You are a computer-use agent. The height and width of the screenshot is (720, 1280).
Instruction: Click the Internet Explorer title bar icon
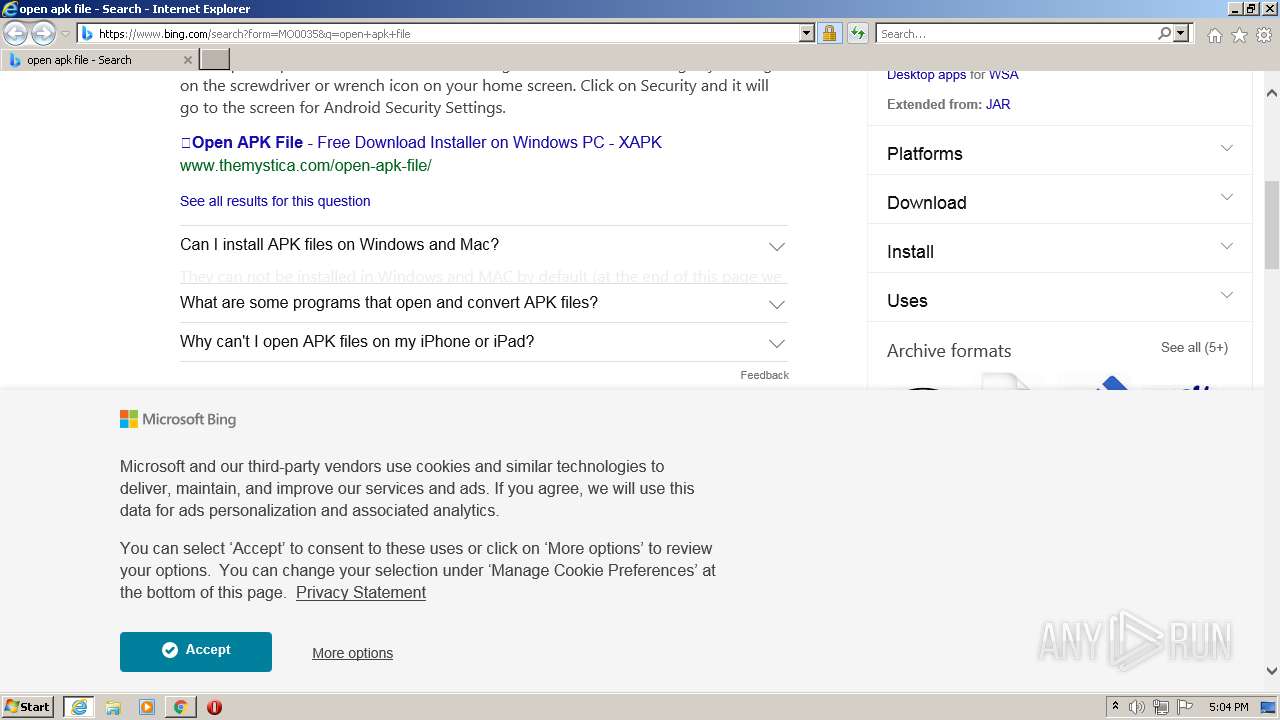point(10,9)
